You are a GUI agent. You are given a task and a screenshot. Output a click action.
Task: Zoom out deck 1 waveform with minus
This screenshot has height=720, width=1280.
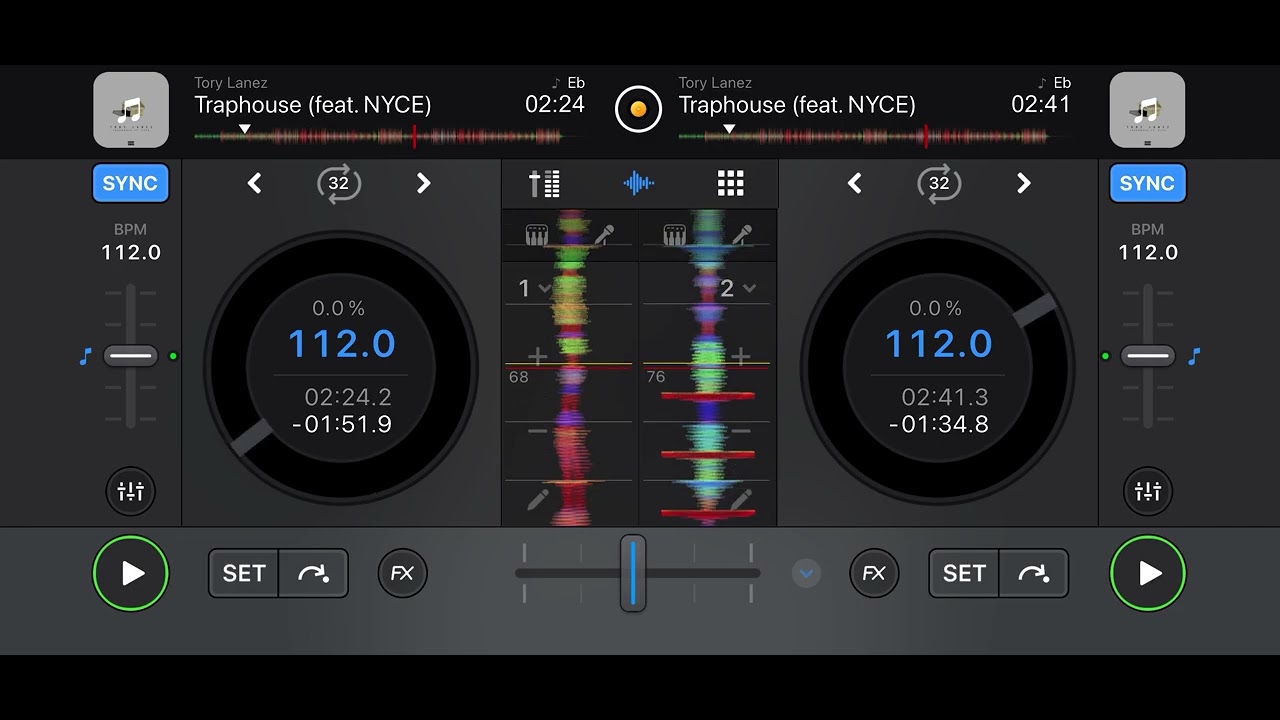[537, 431]
